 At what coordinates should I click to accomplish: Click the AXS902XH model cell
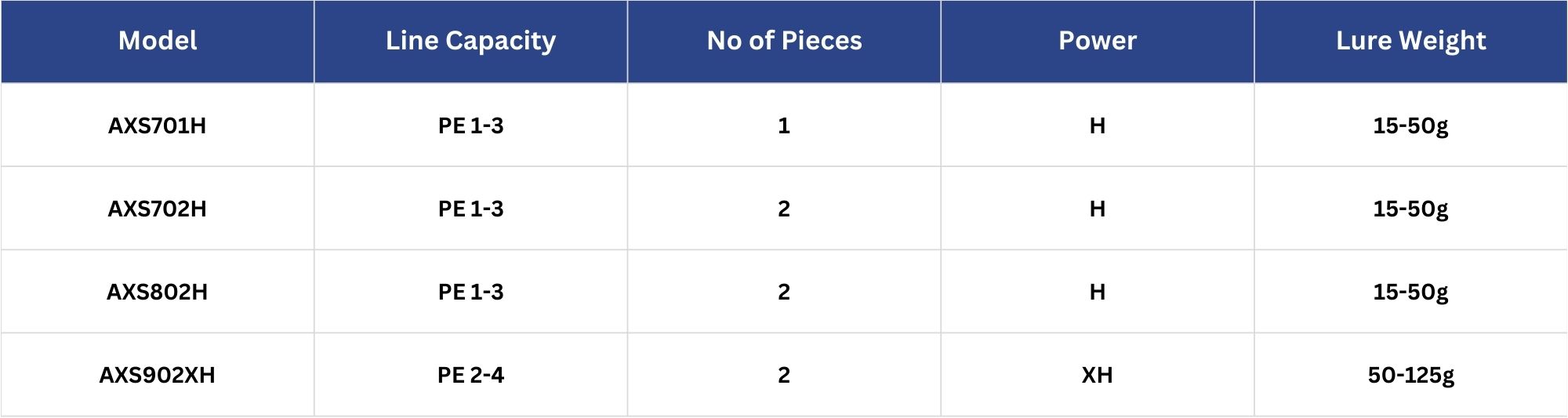[x=158, y=375]
